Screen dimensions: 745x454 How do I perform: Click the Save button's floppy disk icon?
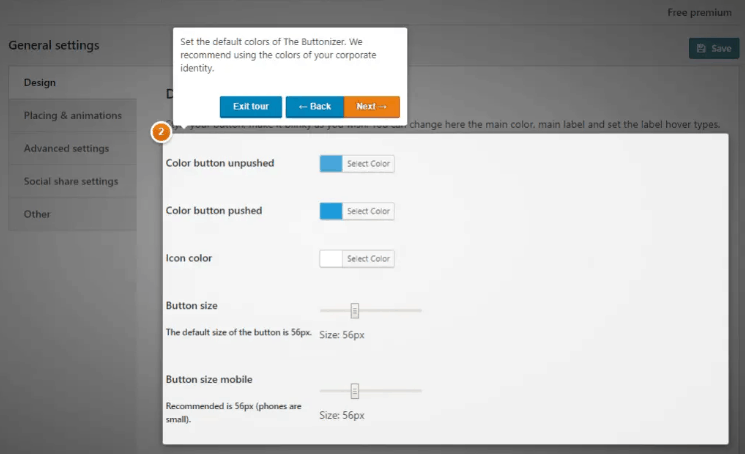click(x=701, y=48)
